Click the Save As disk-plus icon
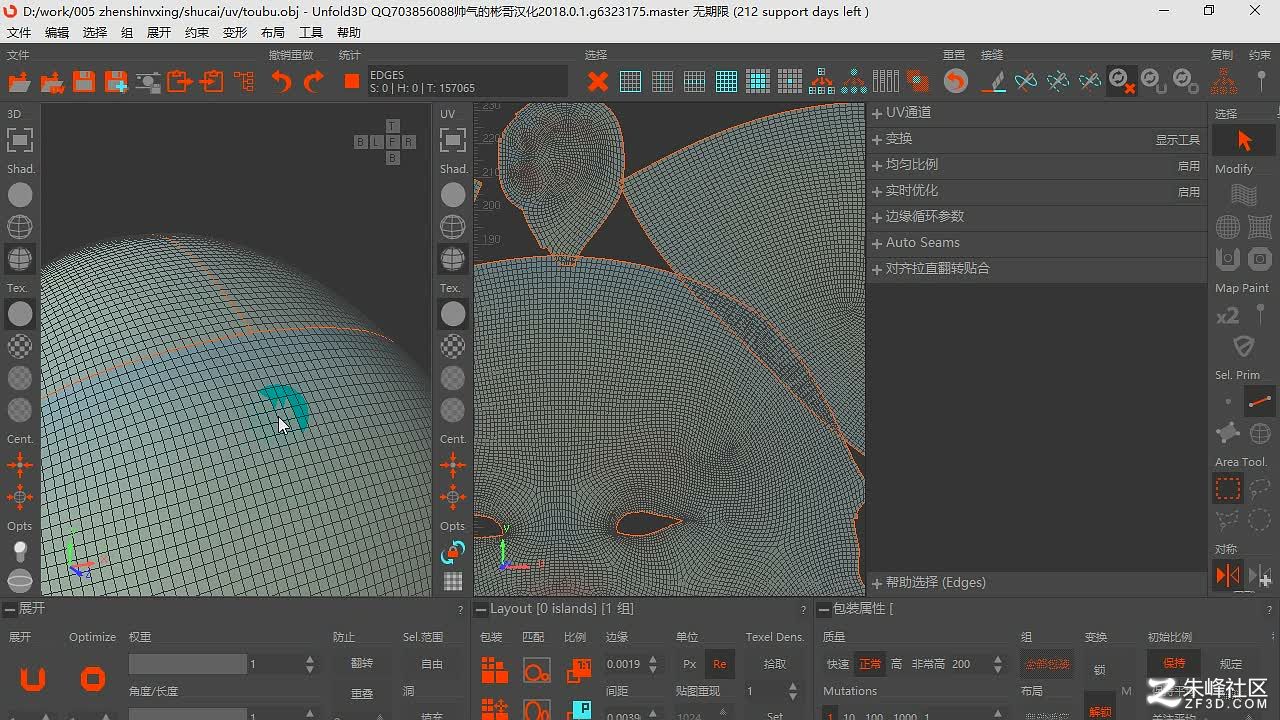1280x720 pixels. pos(116,82)
